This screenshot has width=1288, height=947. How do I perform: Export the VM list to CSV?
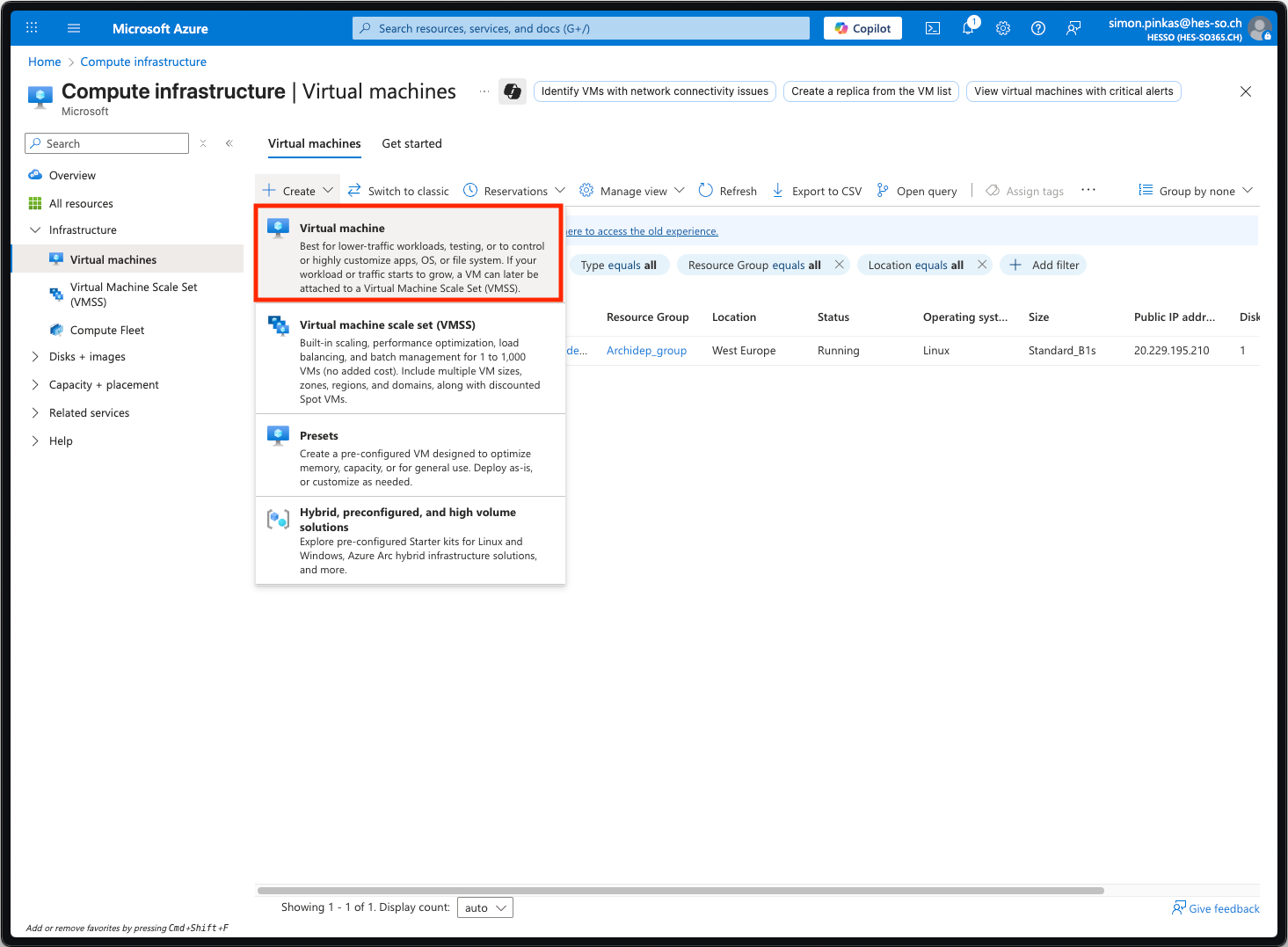[x=817, y=191]
